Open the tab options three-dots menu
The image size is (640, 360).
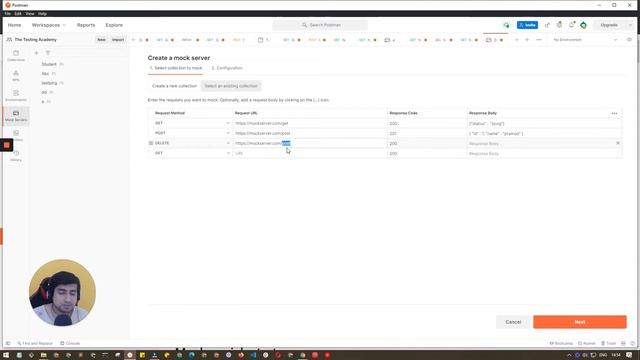(539, 40)
